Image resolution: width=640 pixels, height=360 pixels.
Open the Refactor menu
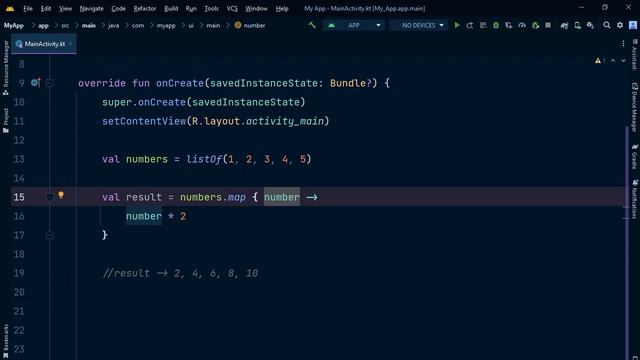click(x=145, y=9)
